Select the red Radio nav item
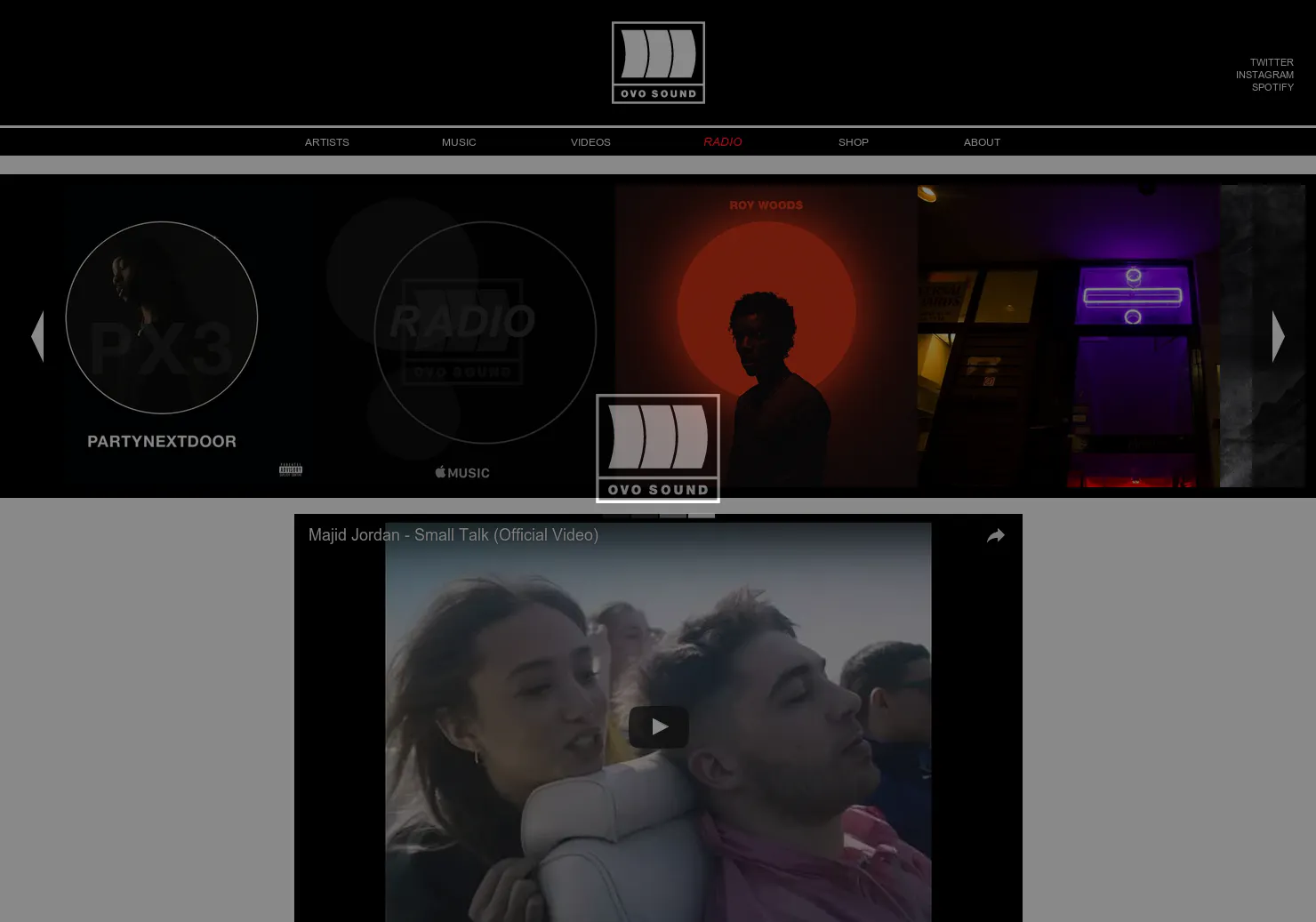Image resolution: width=1316 pixels, height=922 pixels. click(x=722, y=142)
